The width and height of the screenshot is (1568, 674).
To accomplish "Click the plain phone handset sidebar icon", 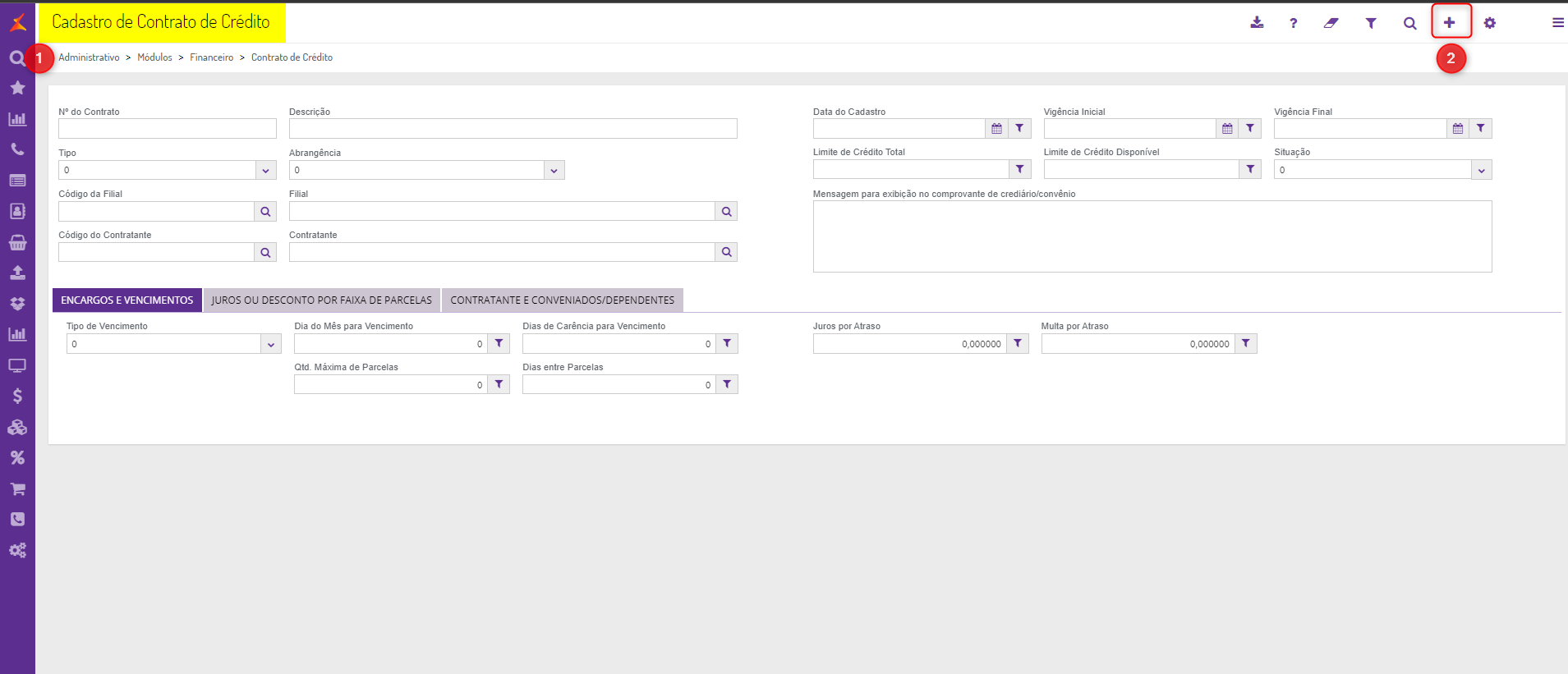I will tap(17, 149).
